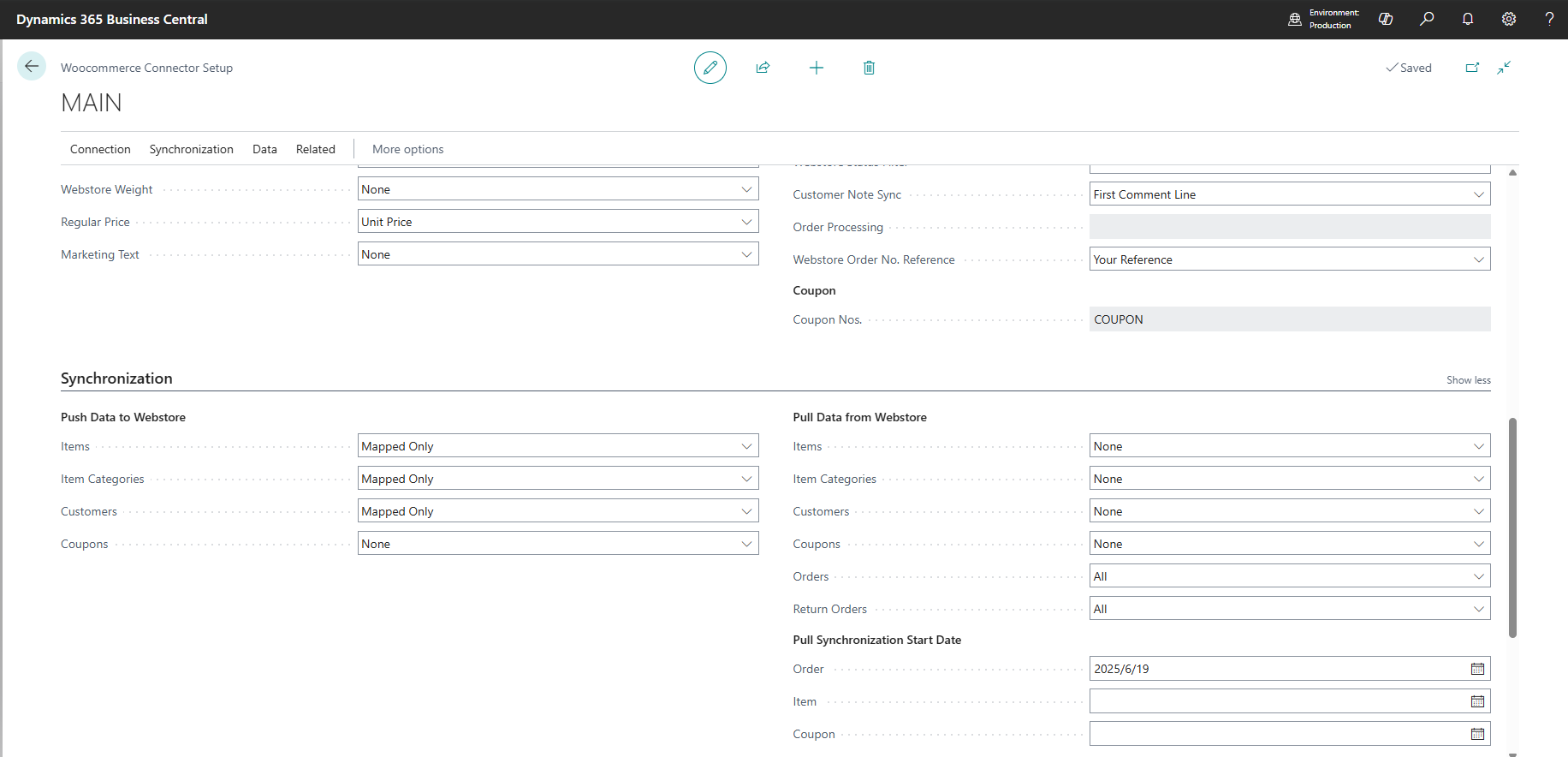Viewport: 1568px width, 757px height.
Task: Open the Connection menu
Action: click(x=100, y=149)
